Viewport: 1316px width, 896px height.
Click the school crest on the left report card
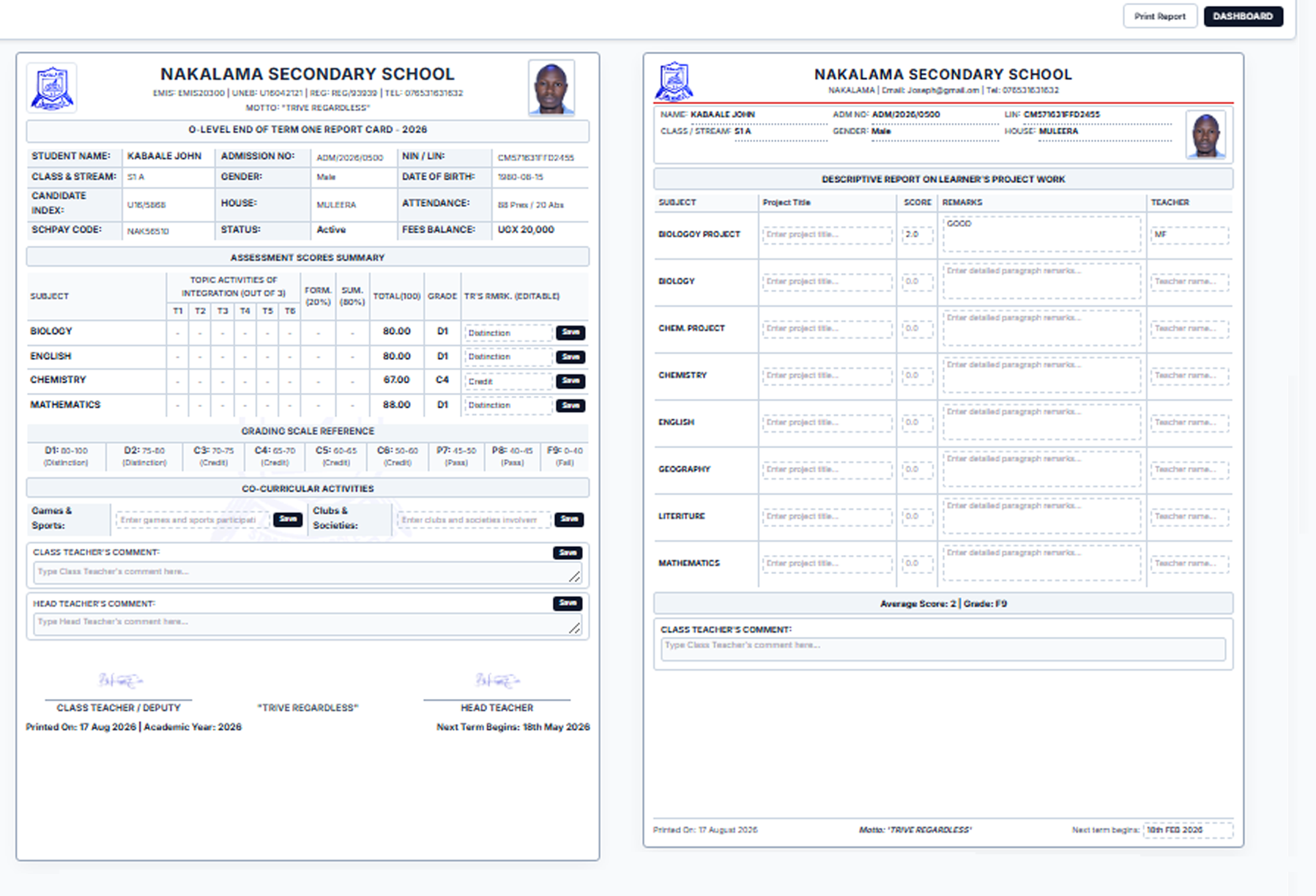click(52, 89)
